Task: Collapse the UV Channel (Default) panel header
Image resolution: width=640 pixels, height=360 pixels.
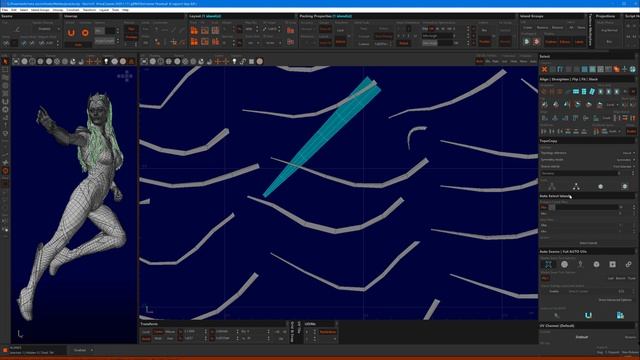Action: click(x=587, y=326)
